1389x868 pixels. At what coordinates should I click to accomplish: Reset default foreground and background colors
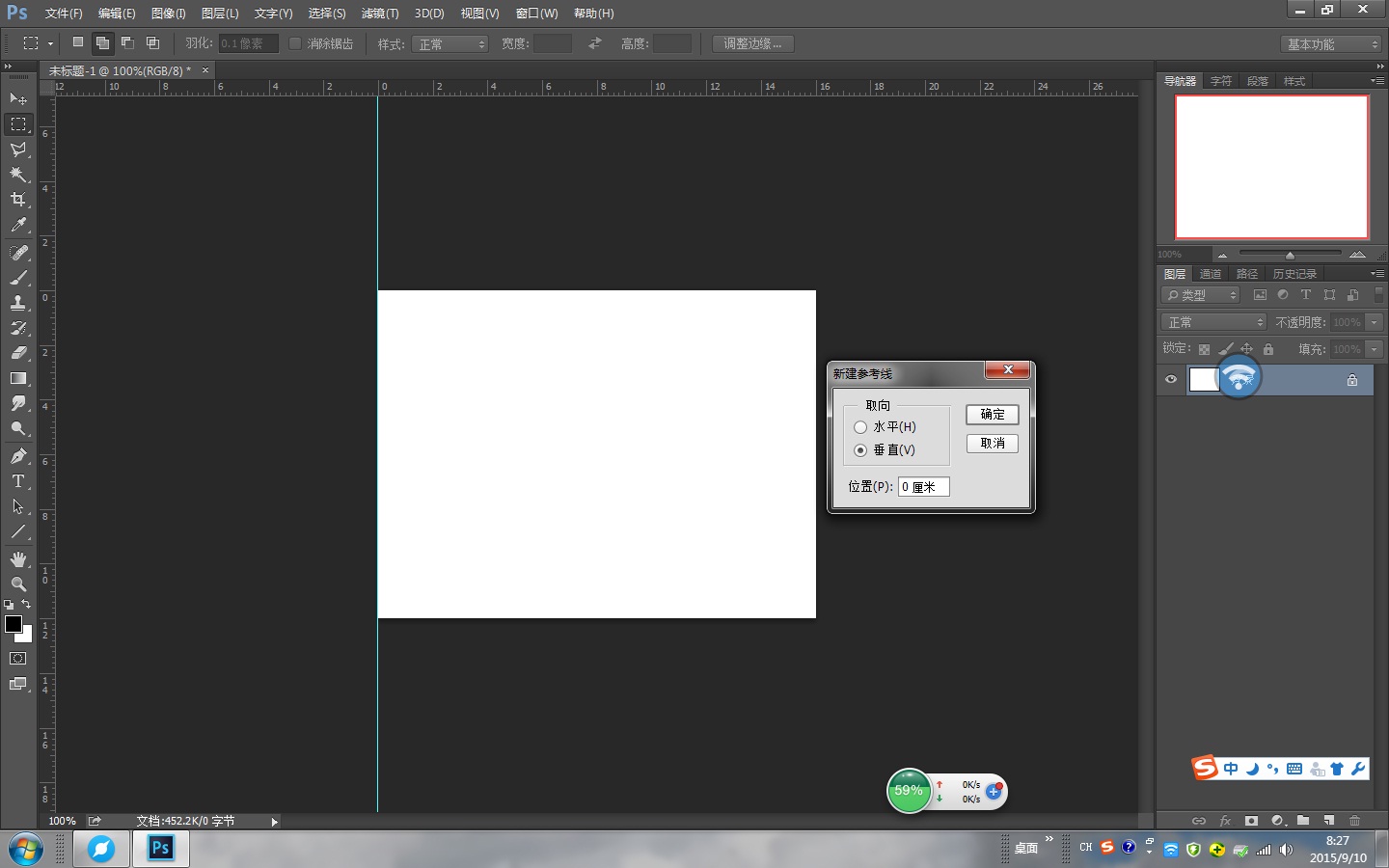click(9, 605)
